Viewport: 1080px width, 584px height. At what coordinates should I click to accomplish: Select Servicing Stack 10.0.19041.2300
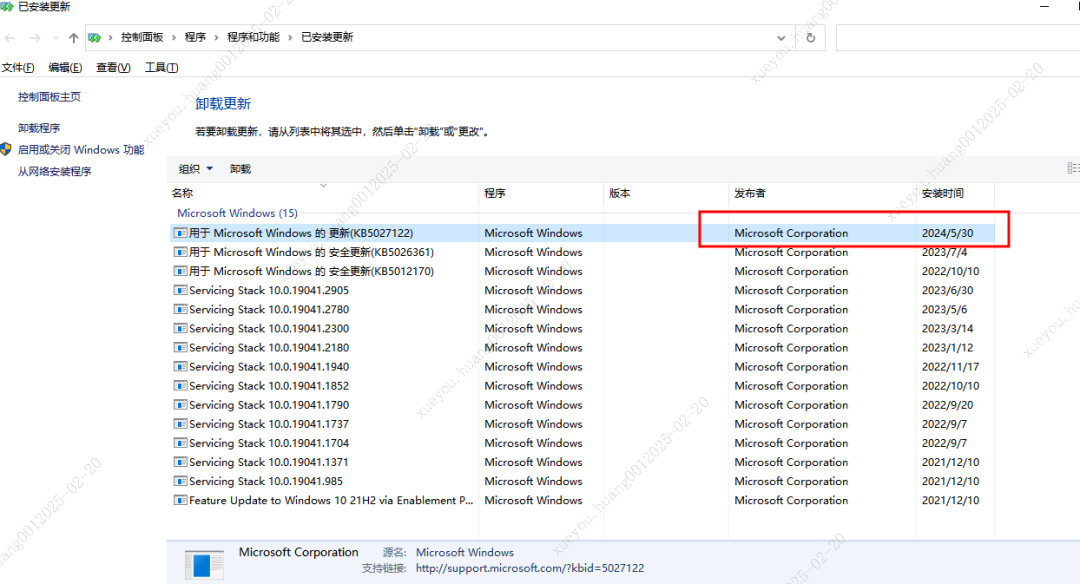pyautogui.click(x=582, y=328)
